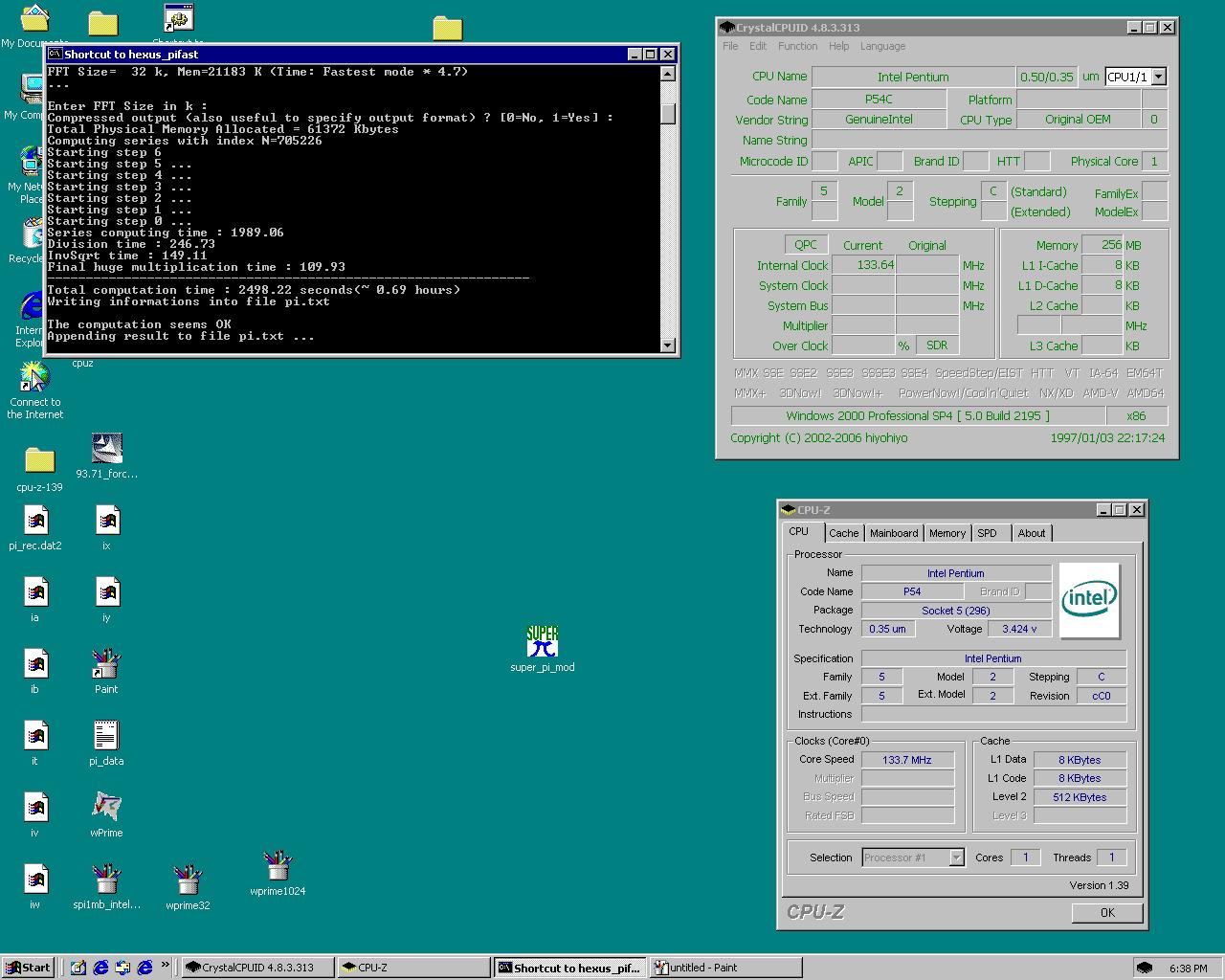Image resolution: width=1225 pixels, height=980 pixels.
Task: Open the Processor #1 selection dropdown
Action: coord(956,857)
